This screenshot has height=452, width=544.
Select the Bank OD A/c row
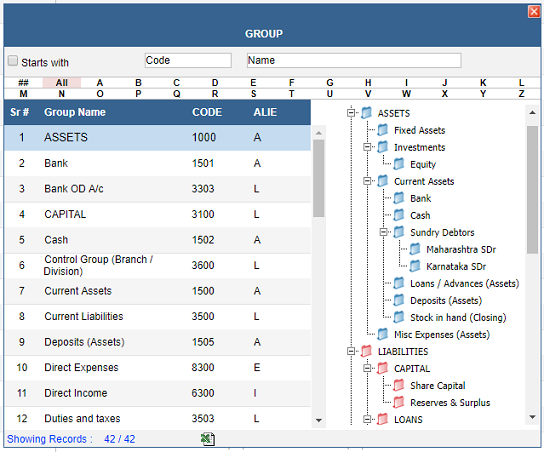158,189
